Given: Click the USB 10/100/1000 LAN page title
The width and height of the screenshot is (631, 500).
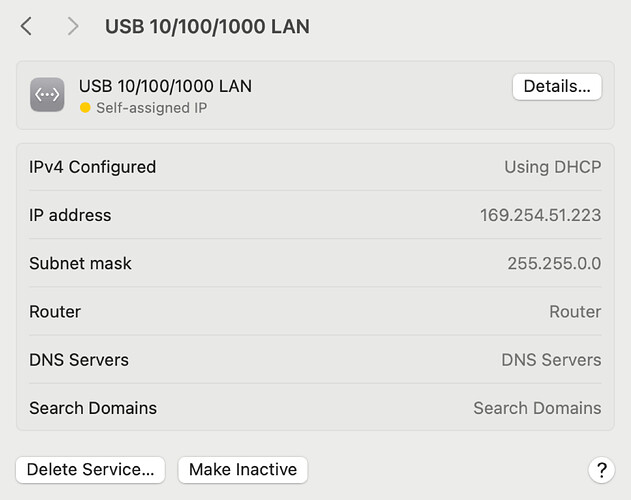Looking at the screenshot, I should tap(207, 27).
